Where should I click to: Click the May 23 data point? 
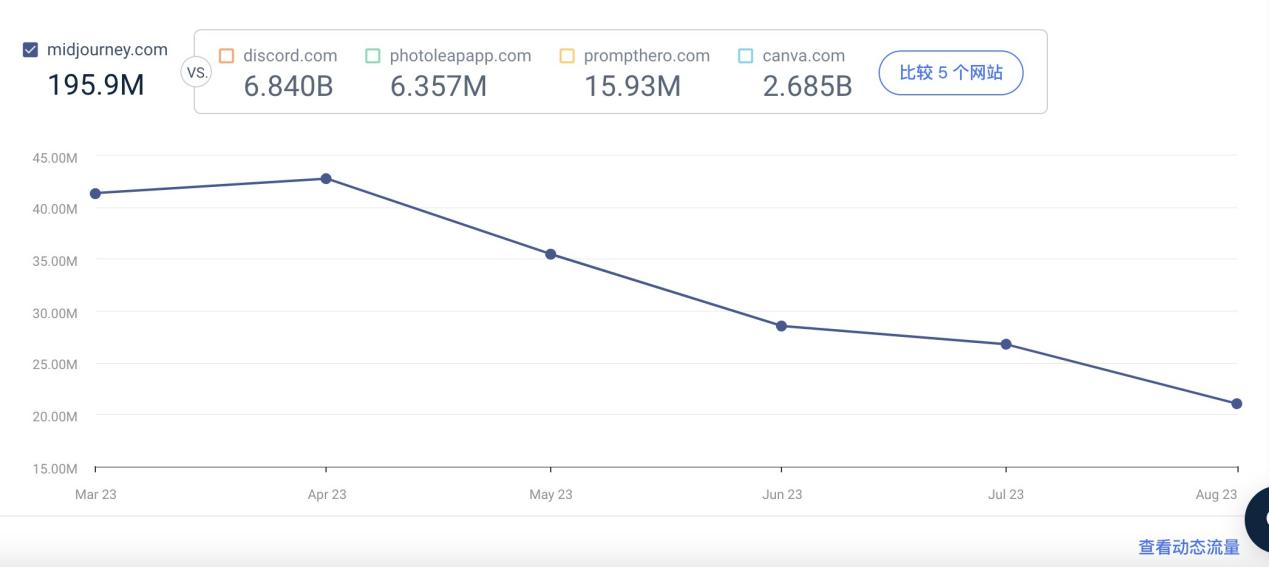coord(551,254)
